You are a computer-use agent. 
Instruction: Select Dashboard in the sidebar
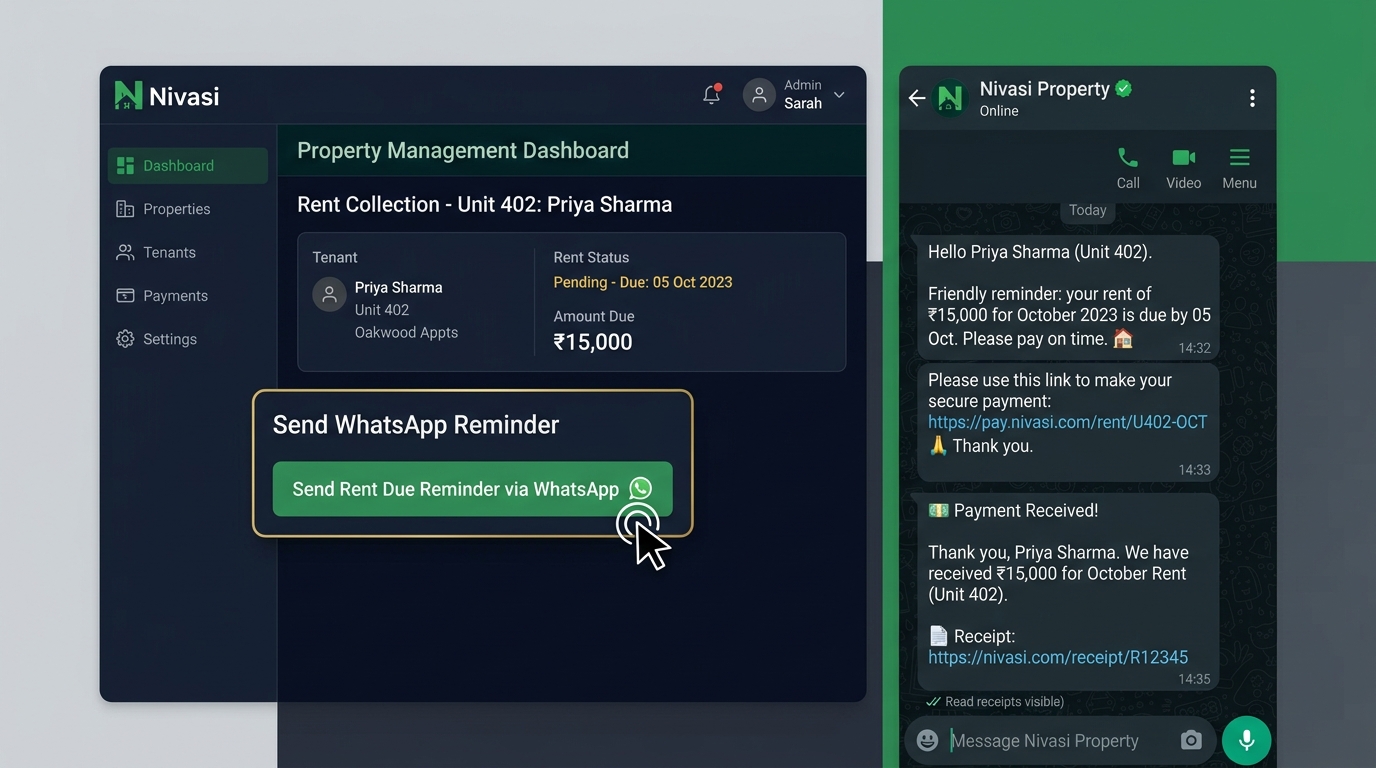tap(188, 166)
